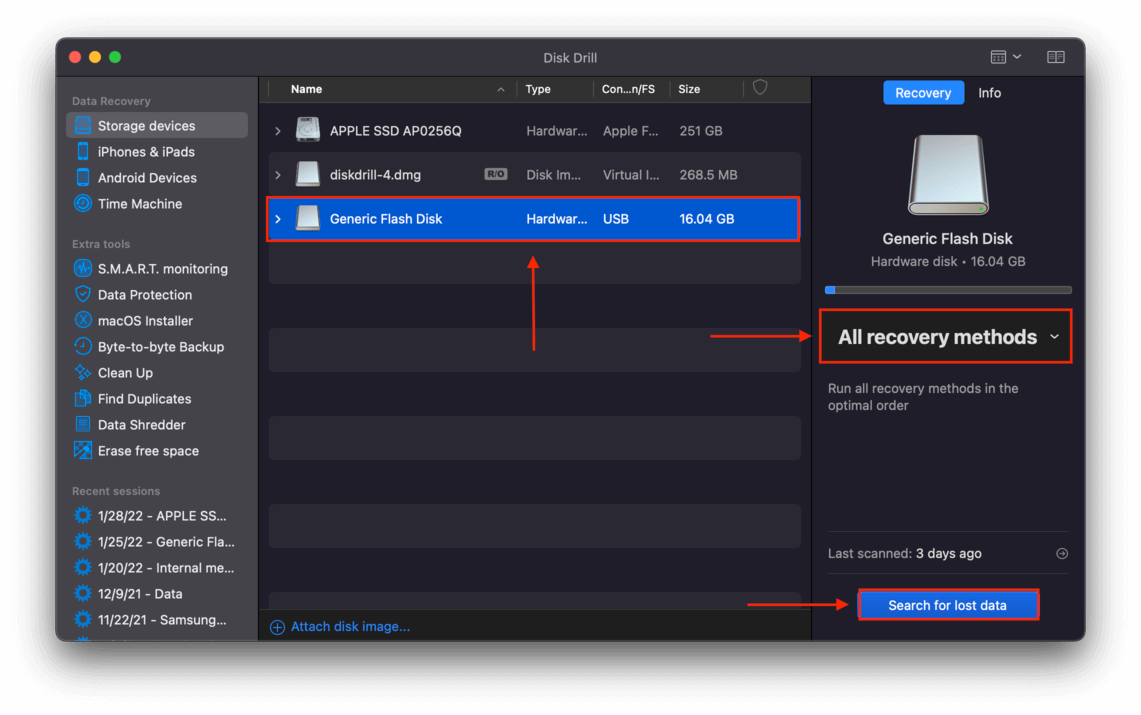1141x715 pixels.
Task: Click the disk usage progress bar
Action: pyautogui.click(x=948, y=289)
